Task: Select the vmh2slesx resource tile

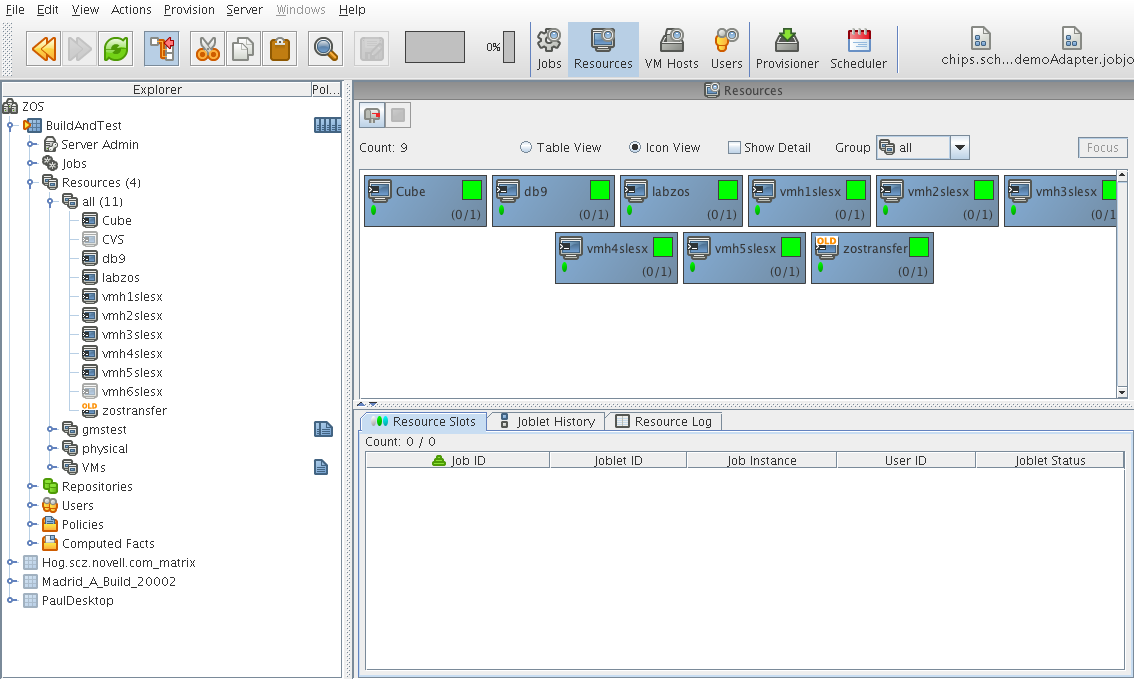Action: [x=937, y=200]
